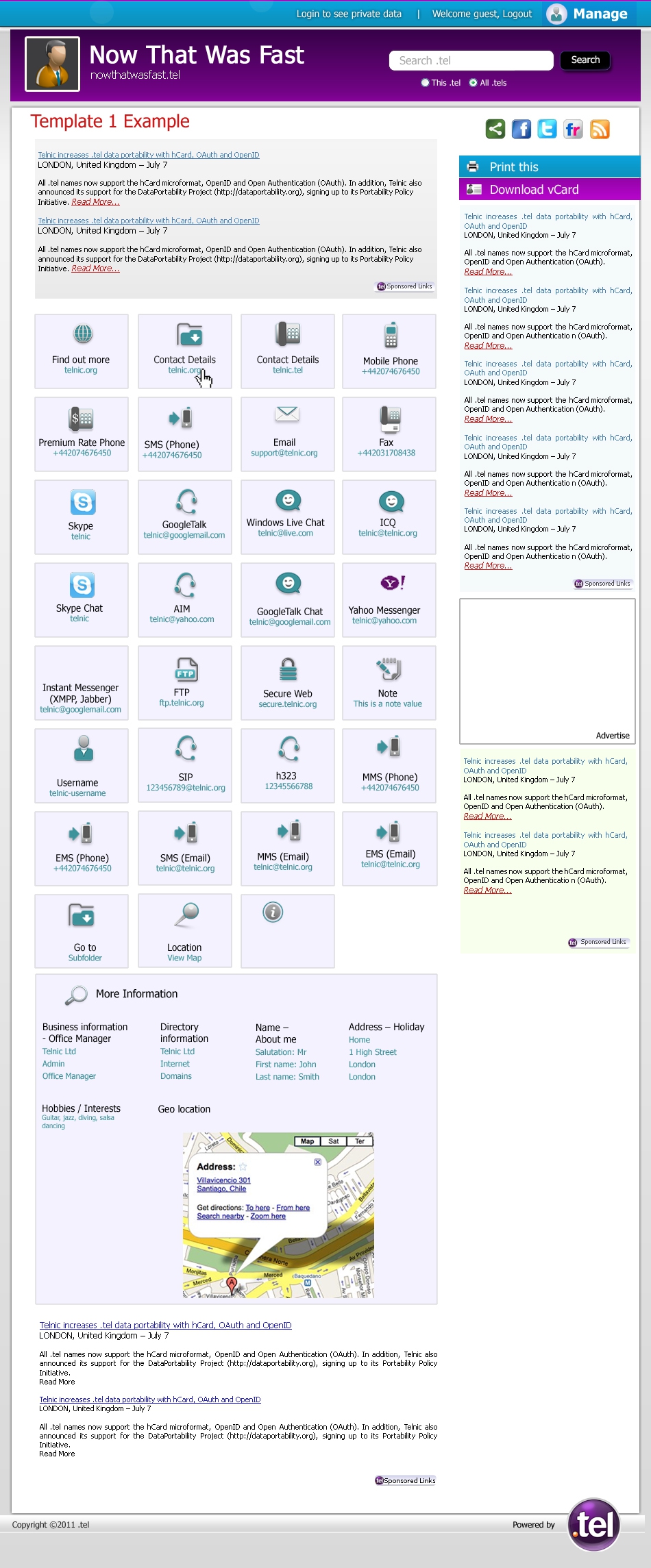Viewport: 651px width, 1568px height.
Task: Select the "All .tels" radio button
Action: click(x=473, y=83)
